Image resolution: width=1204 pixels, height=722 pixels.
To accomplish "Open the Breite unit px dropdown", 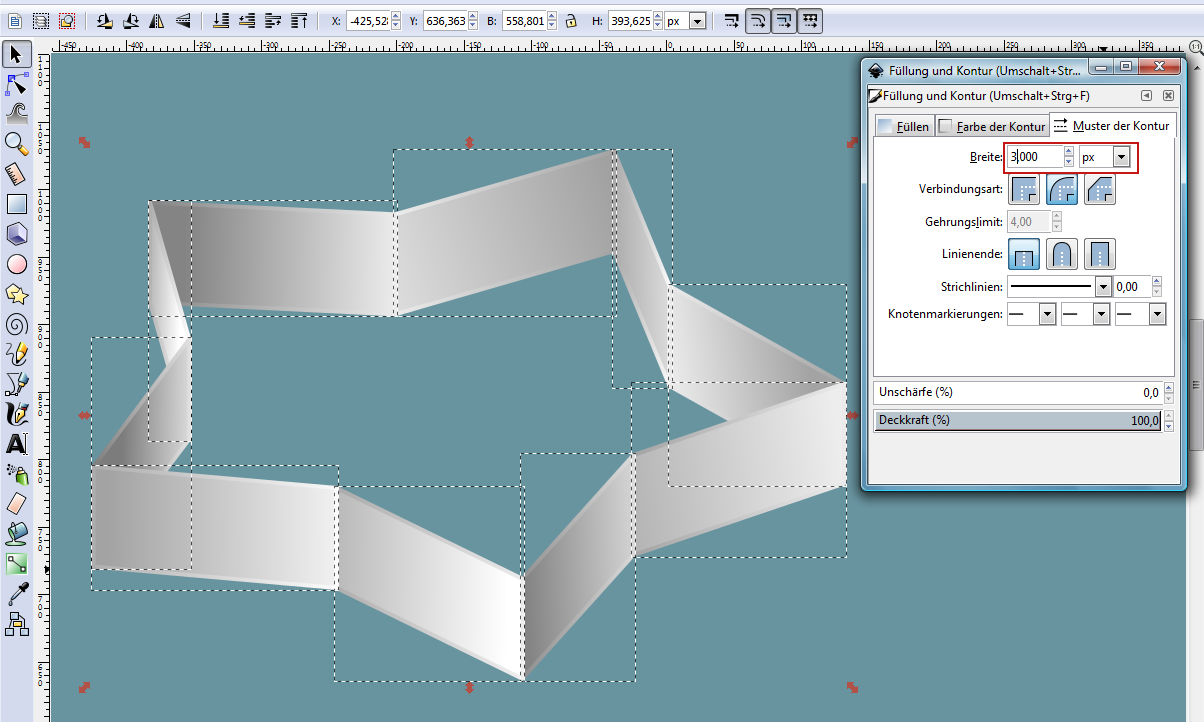I will point(1121,157).
